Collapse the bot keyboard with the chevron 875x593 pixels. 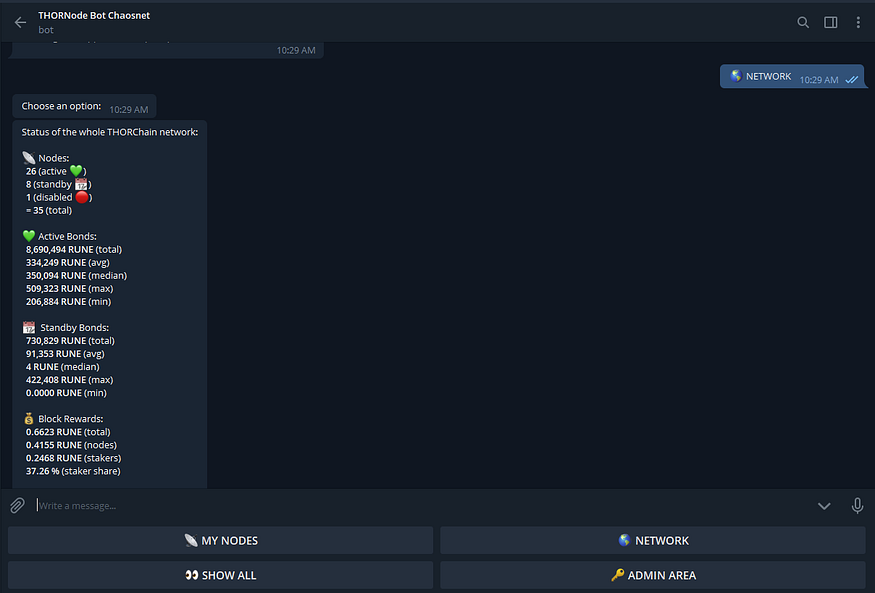tap(824, 506)
